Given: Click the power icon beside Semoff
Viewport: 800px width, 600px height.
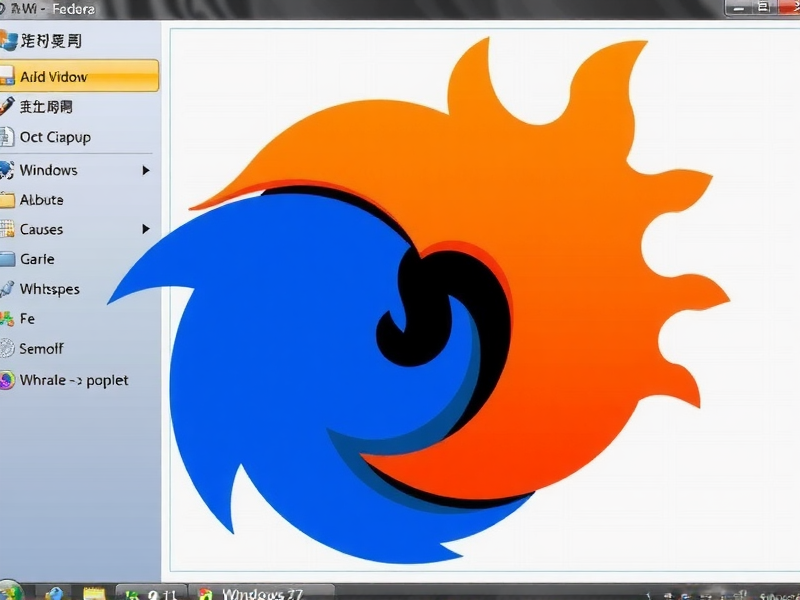Looking at the screenshot, I should click(10, 348).
